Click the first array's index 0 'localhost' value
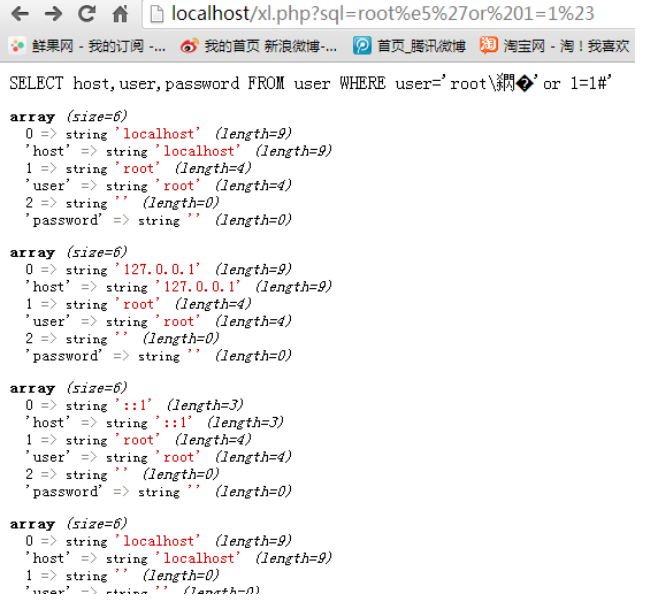Screen dimensions: 648x609 [158, 134]
